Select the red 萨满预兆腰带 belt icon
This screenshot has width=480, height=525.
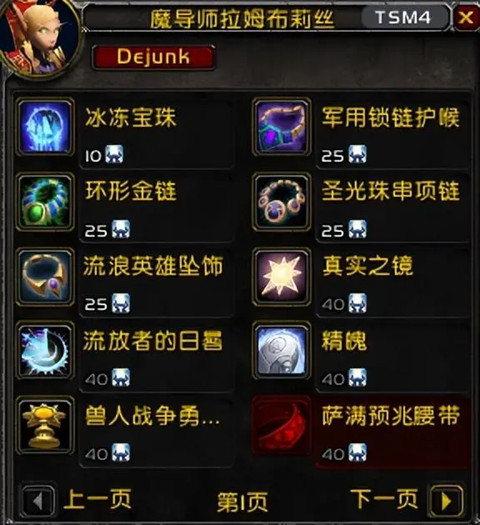click(282, 426)
